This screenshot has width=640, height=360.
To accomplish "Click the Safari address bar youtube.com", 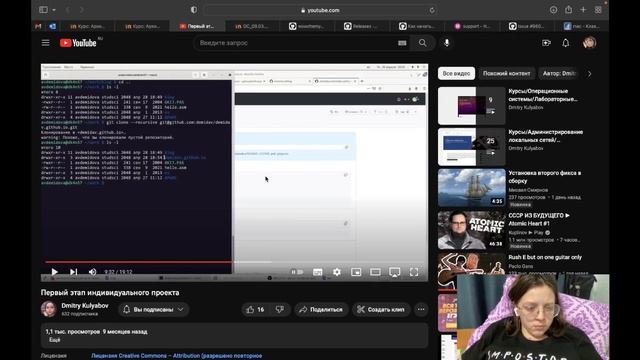I will tap(320, 10).
